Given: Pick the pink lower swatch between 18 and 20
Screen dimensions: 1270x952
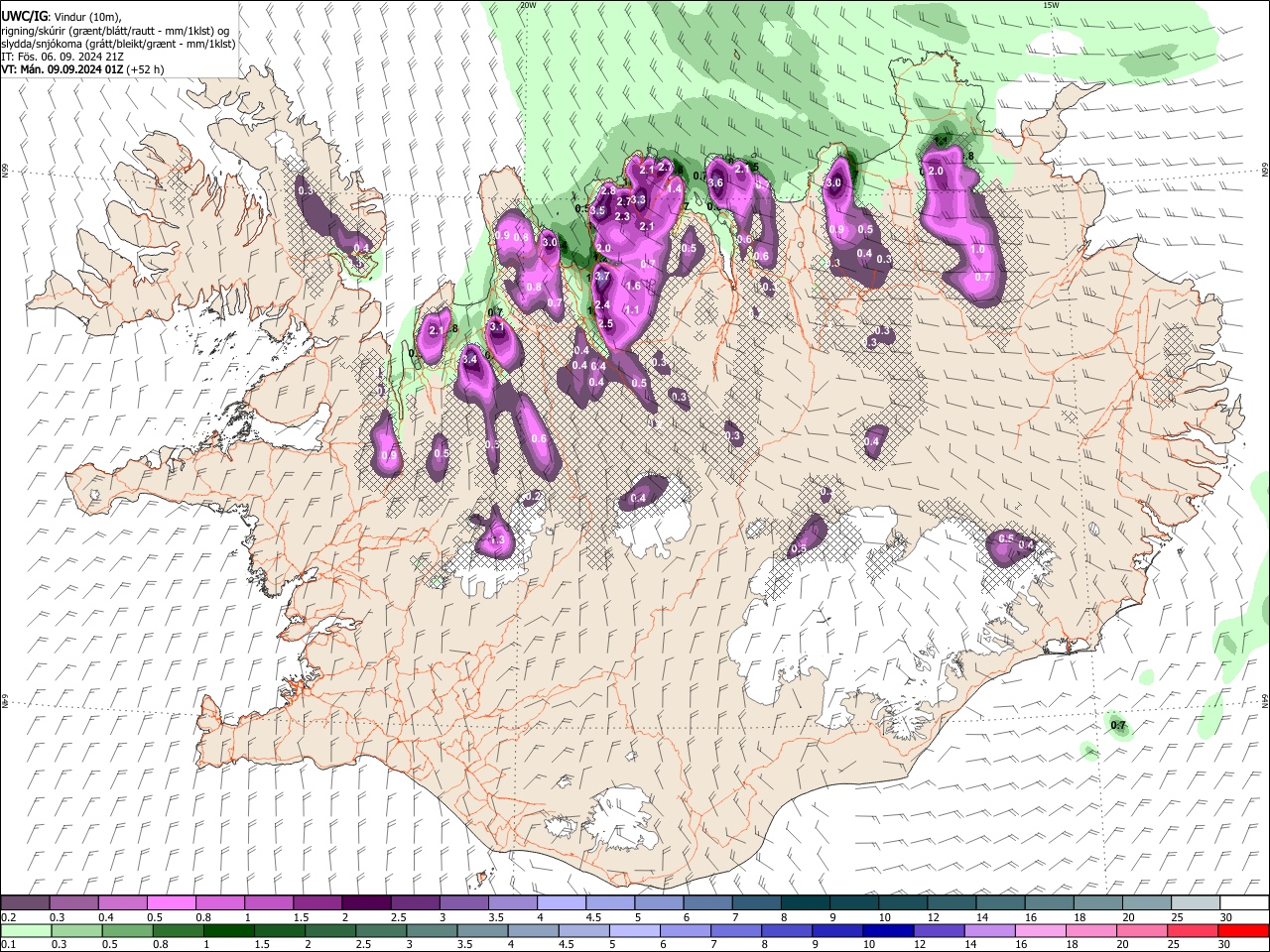Looking at the screenshot, I should point(1089,930).
